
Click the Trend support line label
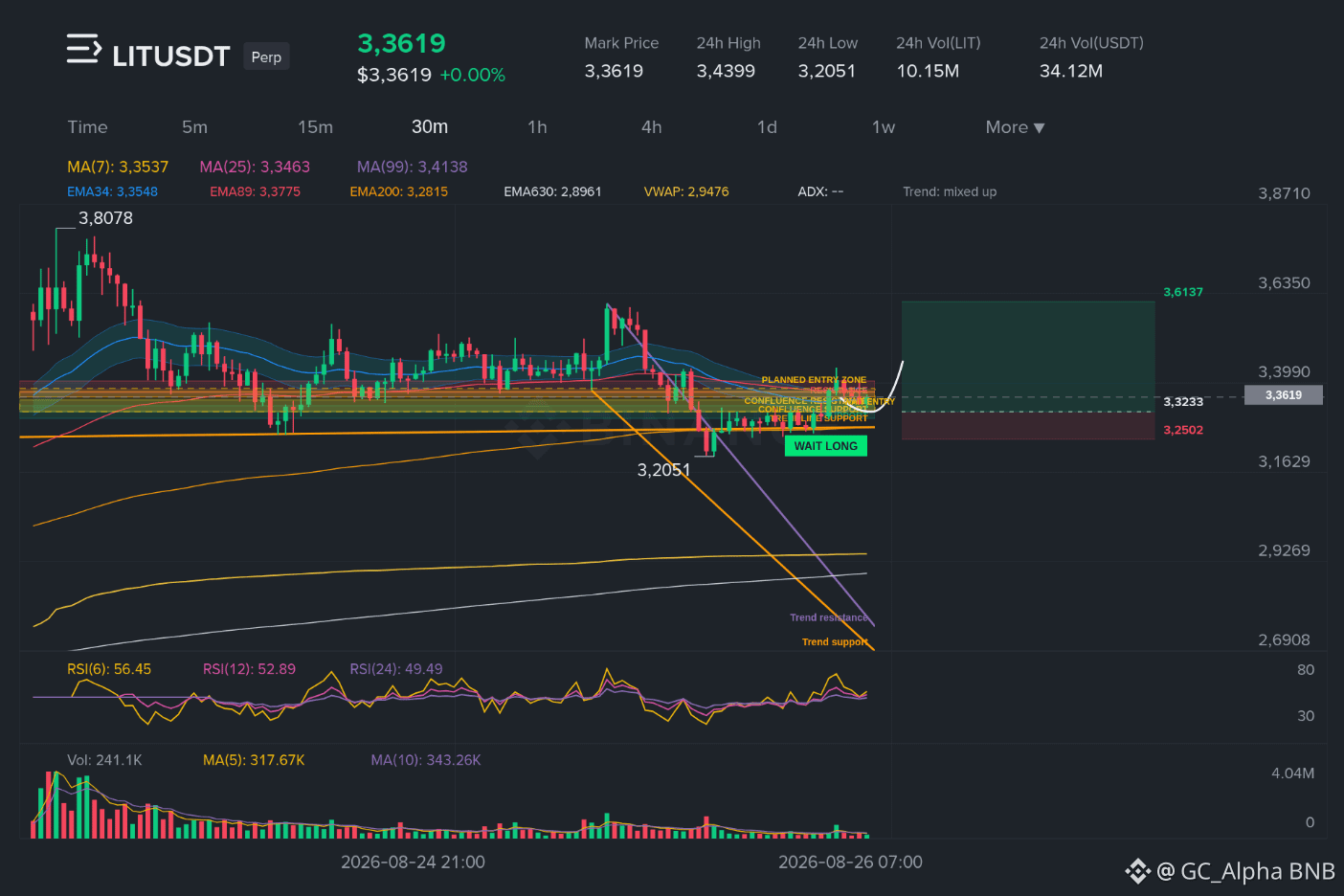(x=835, y=642)
